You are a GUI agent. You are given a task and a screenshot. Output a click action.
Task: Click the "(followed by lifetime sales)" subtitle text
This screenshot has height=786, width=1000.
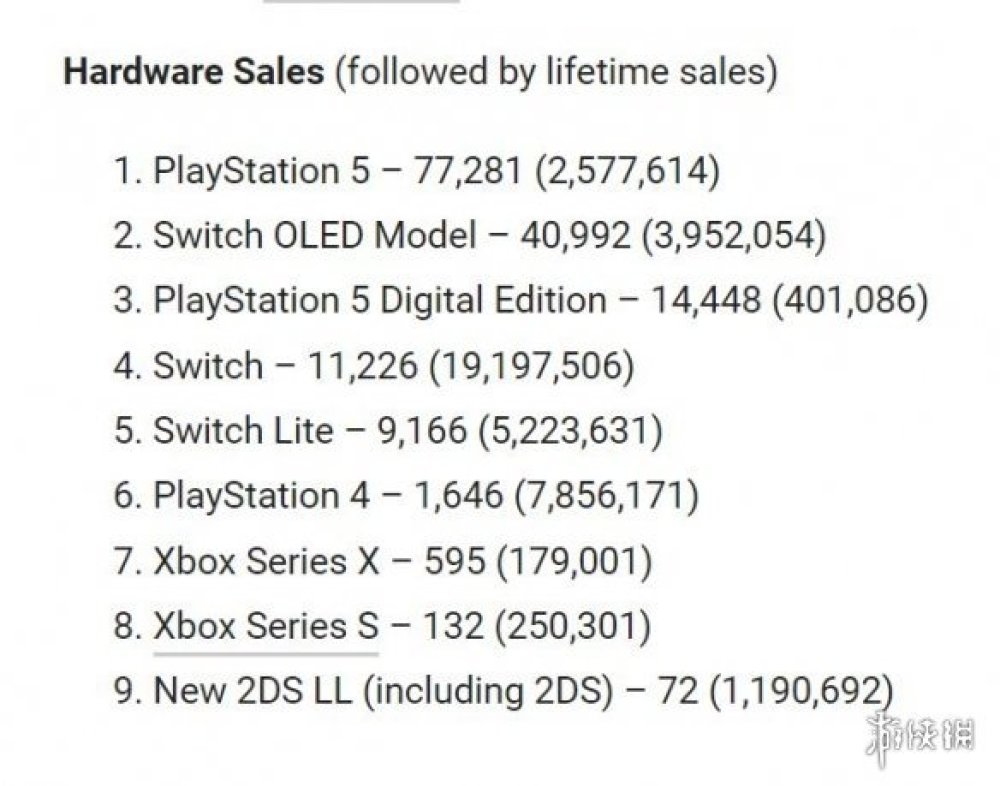556,73
